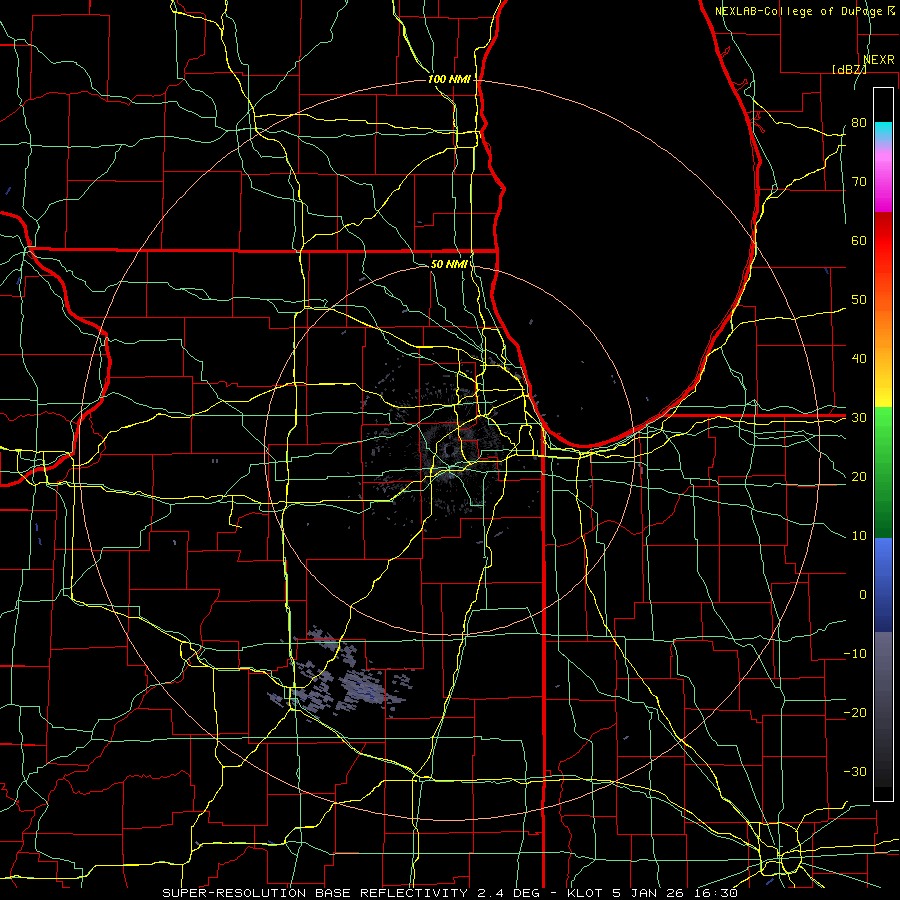The image size is (900, 900).
Task: Select the 0 dBZ scale value
Action: coord(863,595)
